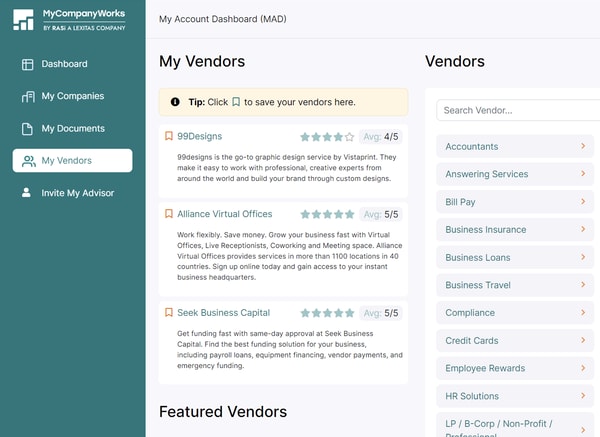Click the MyCompanyWorks logo icon
Screen dimensions: 600x437
point(23,20)
